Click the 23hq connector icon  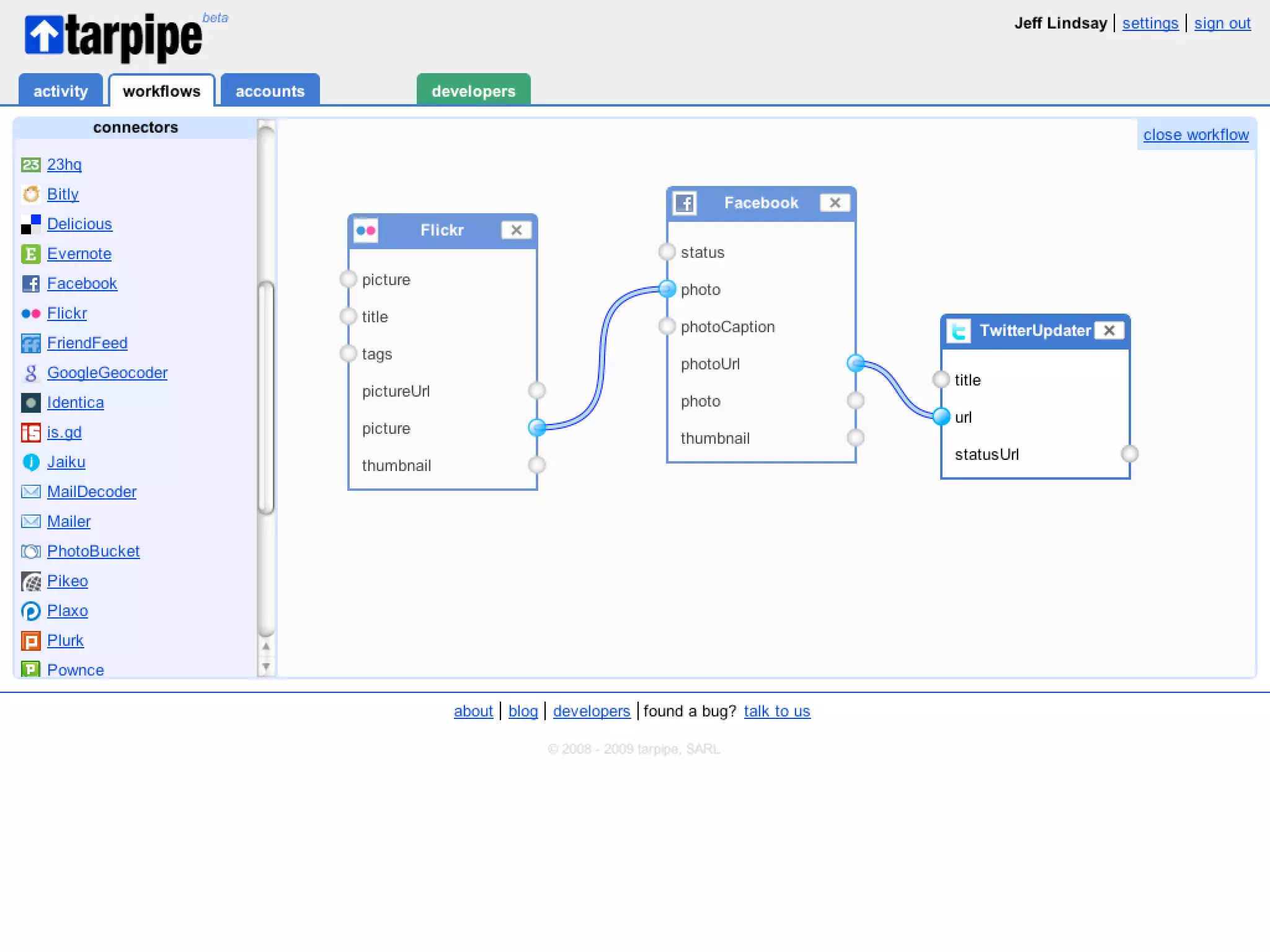pyautogui.click(x=30, y=164)
